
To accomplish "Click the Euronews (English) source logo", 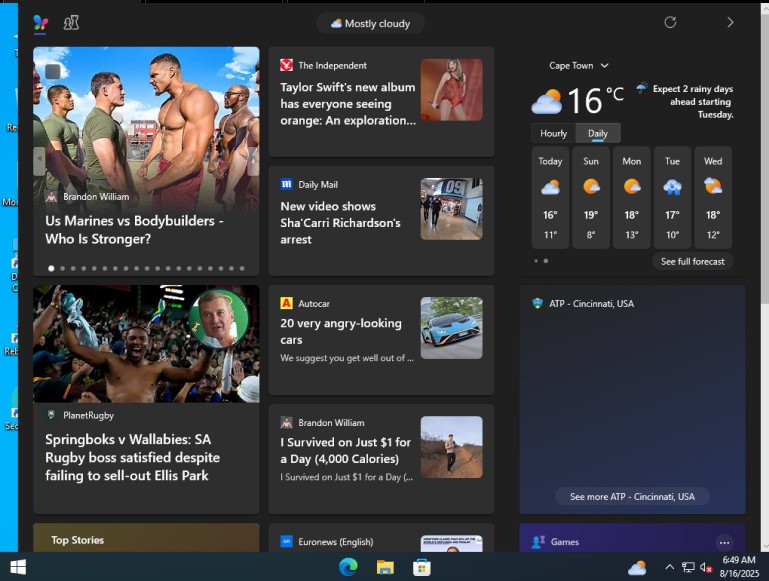I will point(286,541).
